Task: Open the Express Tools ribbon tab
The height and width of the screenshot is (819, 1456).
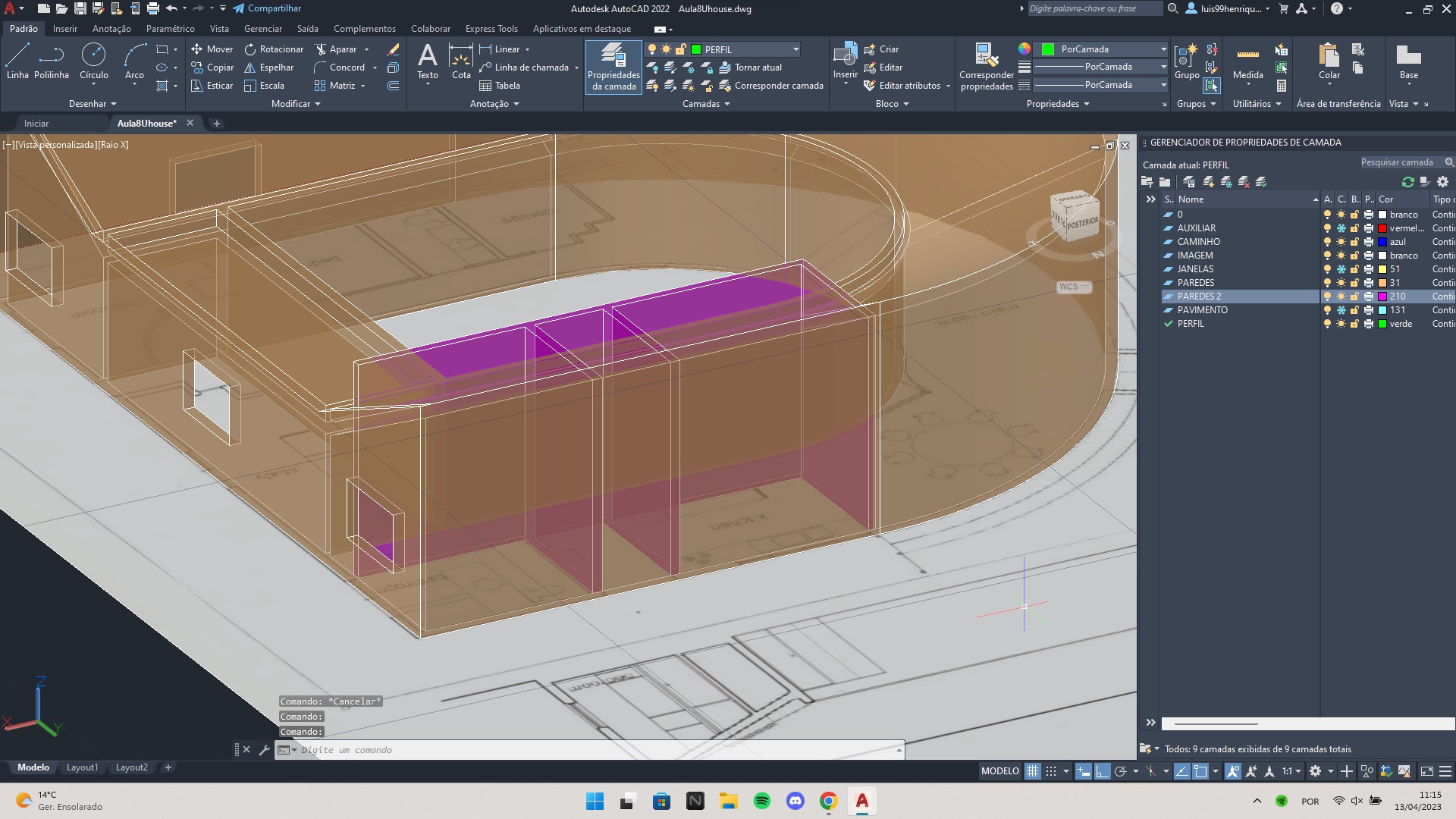Action: pyautogui.click(x=491, y=29)
